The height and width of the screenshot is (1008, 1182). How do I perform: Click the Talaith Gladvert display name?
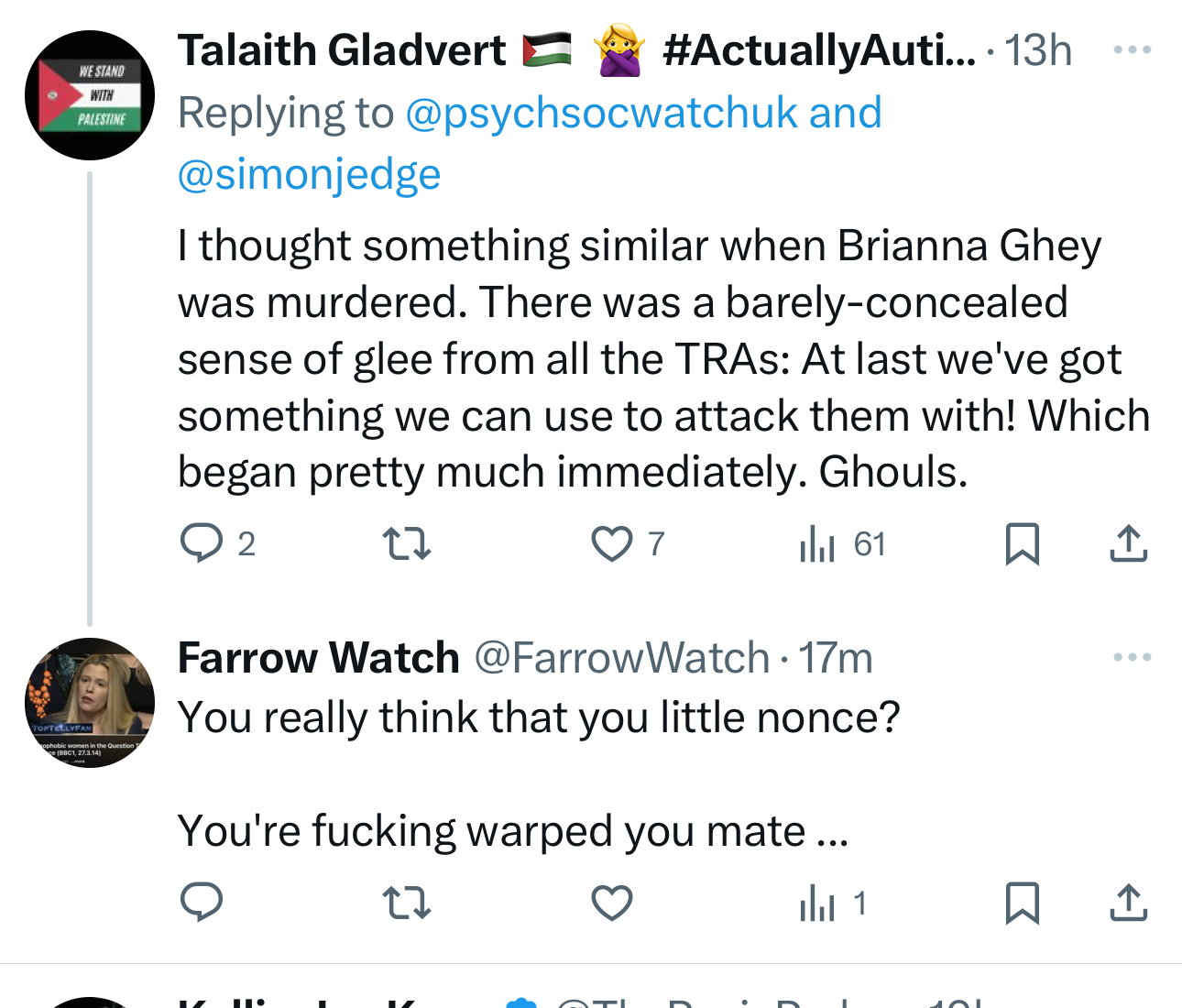342,49
